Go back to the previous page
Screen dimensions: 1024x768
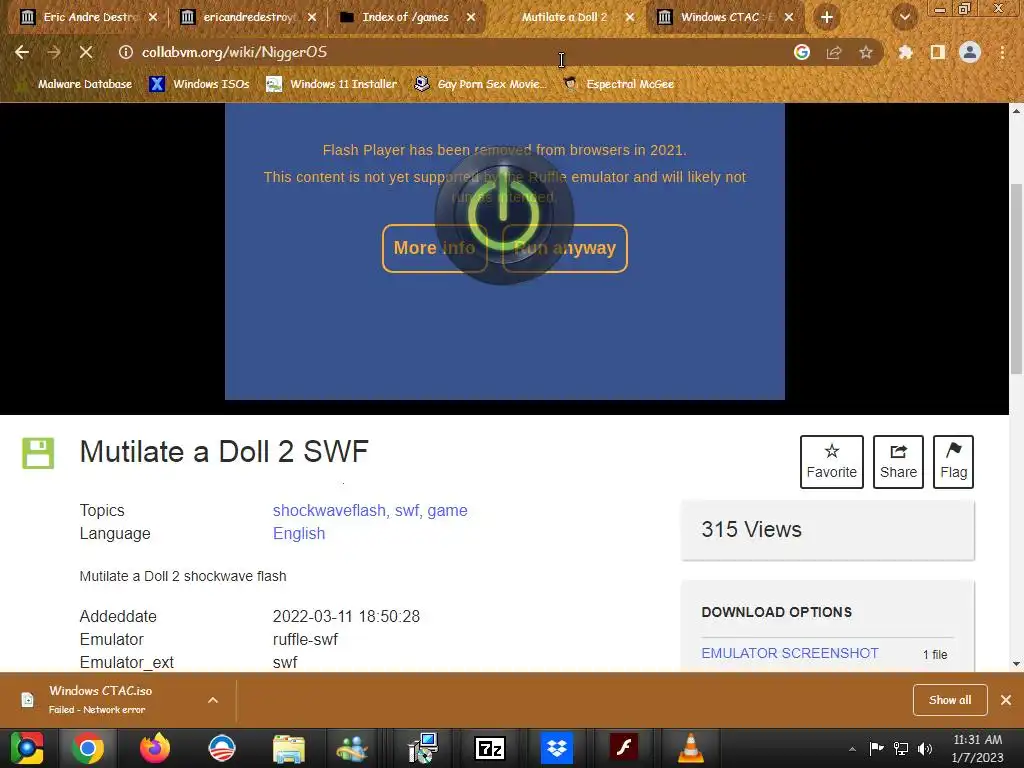[22, 52]
